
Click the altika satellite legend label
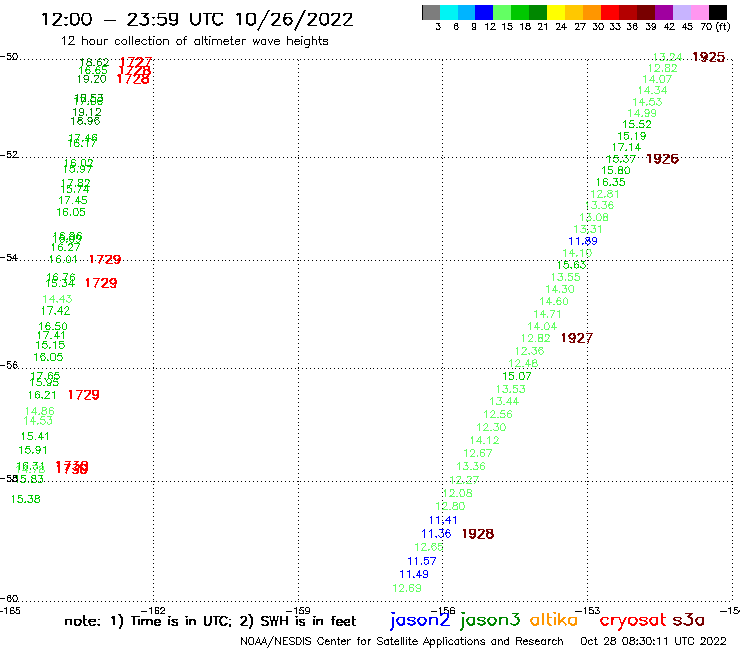[x=554, y=620]
